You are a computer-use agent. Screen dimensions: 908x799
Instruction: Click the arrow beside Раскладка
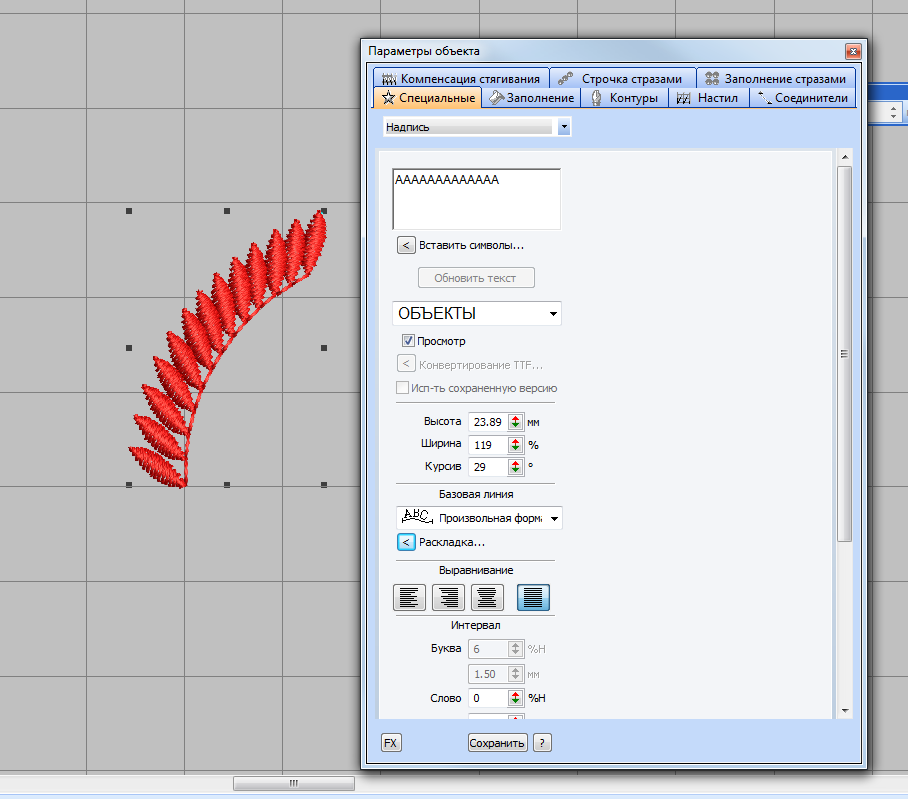tap(406, 542)
